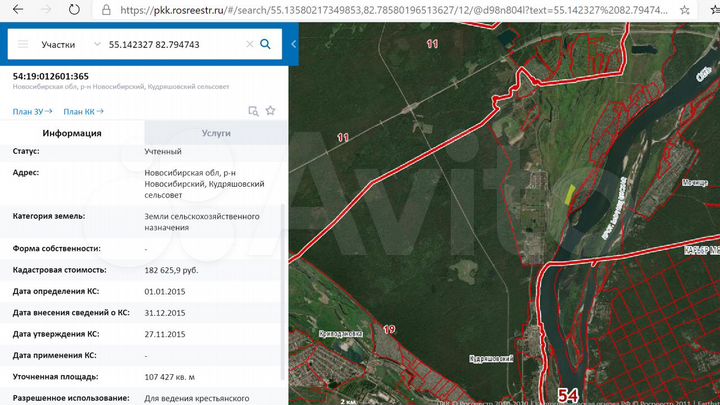
Task: Open the План КК link
Action: 84,112
